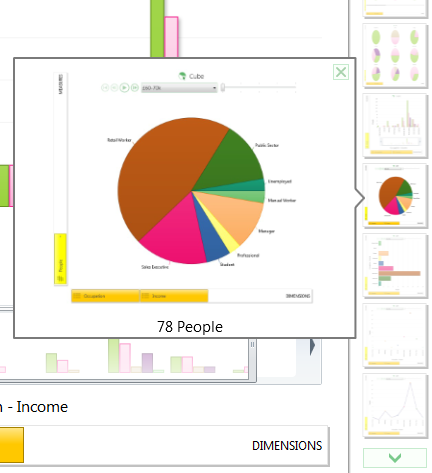
Task: Click the income band slider handle
Action: (x=223, y=87)
